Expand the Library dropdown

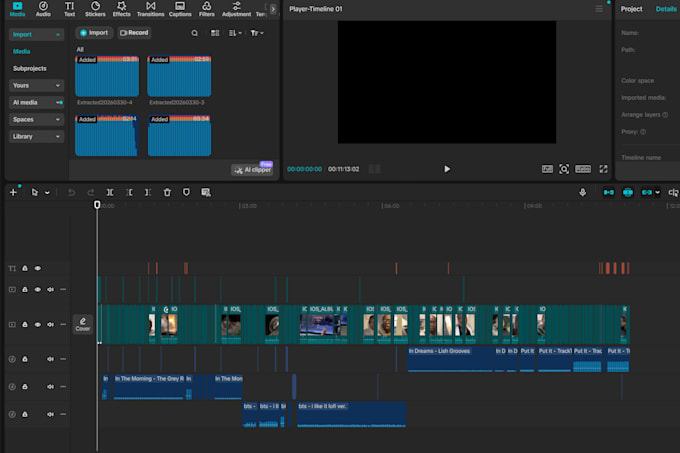tap(36, 137)
